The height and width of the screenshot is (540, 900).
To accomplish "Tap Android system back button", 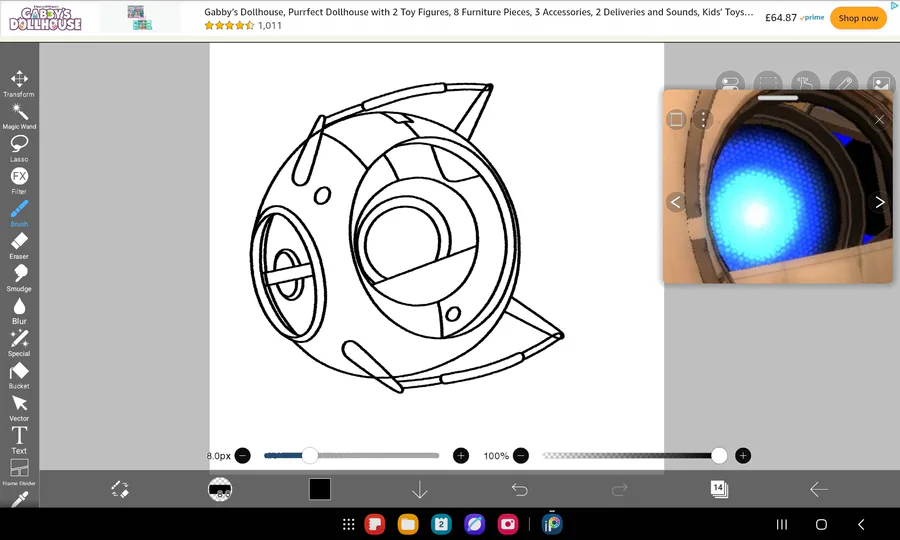I will (861, 524).
